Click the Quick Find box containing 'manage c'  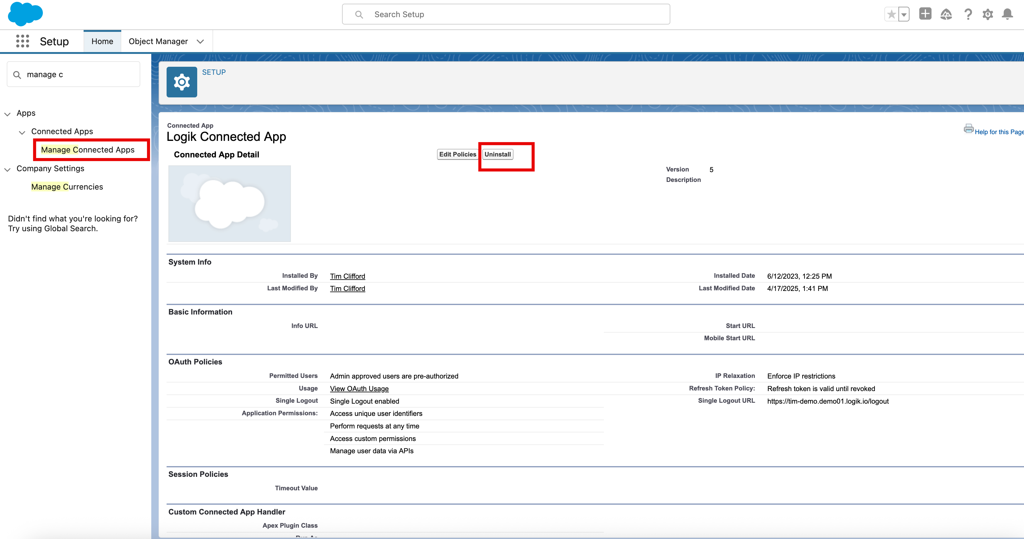[x=73, y=74]
